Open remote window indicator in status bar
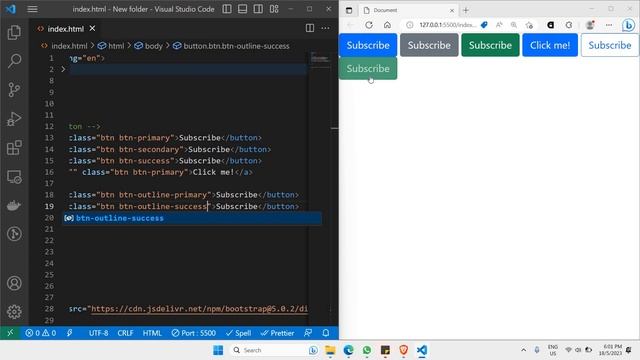Image resolution: width=640 pixels, height=360 pixels. 10,333
